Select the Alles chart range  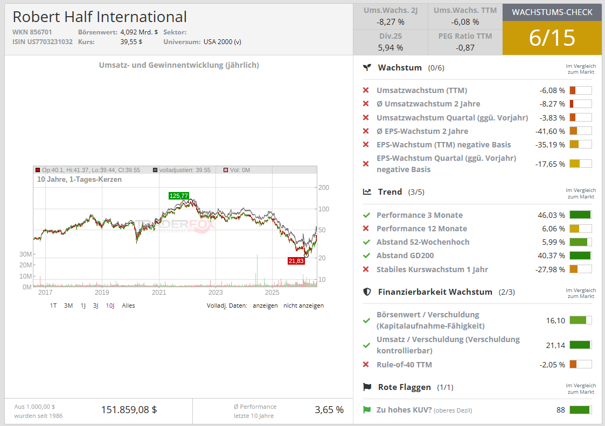click(128, 306)
